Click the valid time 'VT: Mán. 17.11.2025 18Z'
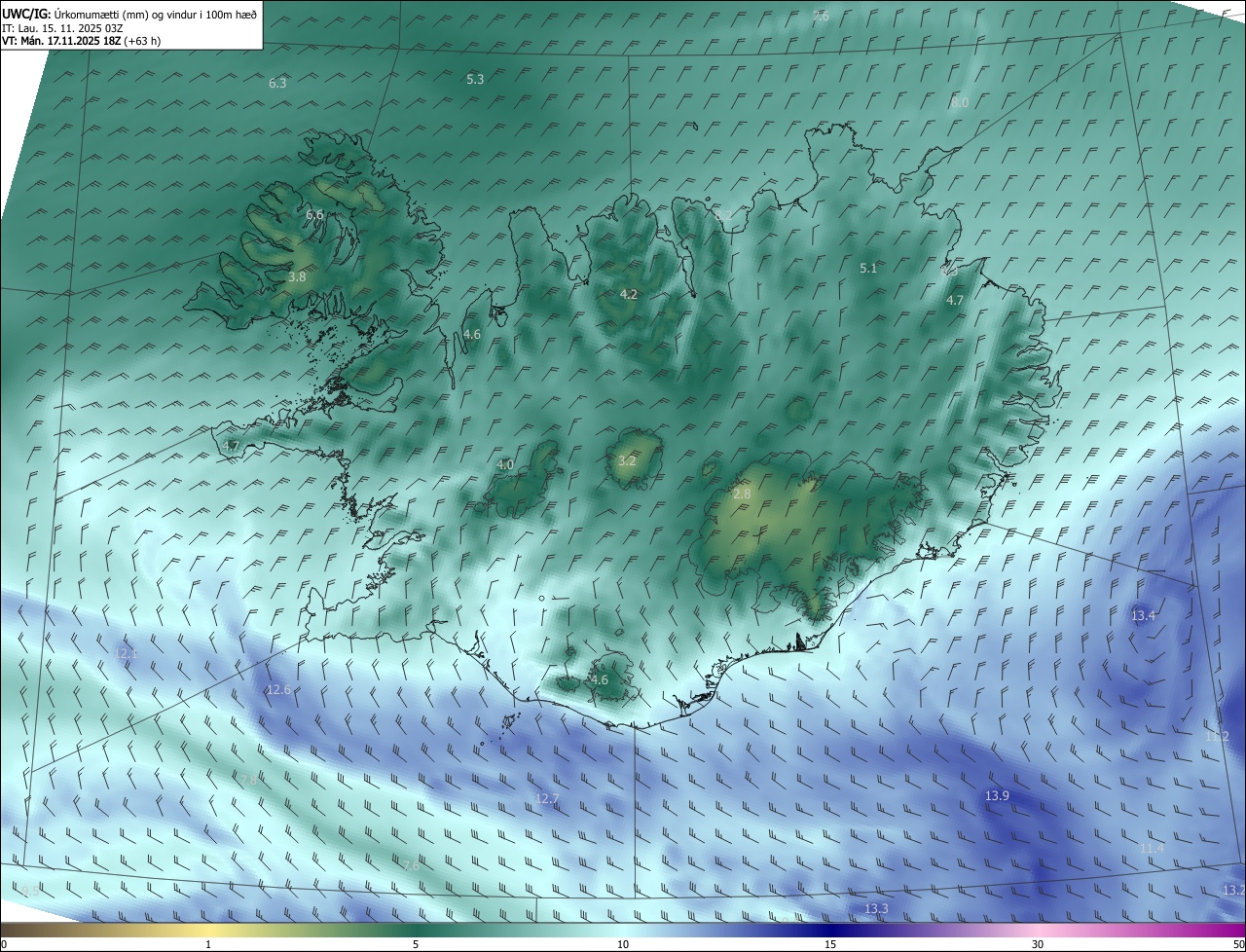Image resolution: width=1246 pixels, height=952 pixels. click(x=61, y=41)
